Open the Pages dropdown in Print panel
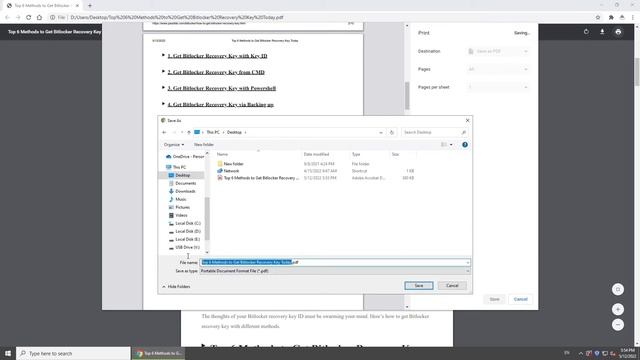This screenshot has width=640, height=360. 498,69
